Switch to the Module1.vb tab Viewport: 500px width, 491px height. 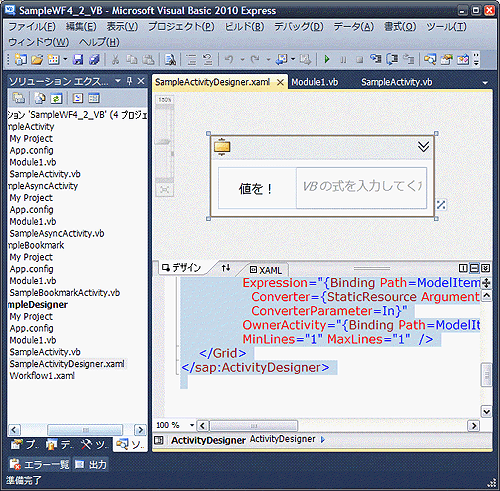coord(315,82)
